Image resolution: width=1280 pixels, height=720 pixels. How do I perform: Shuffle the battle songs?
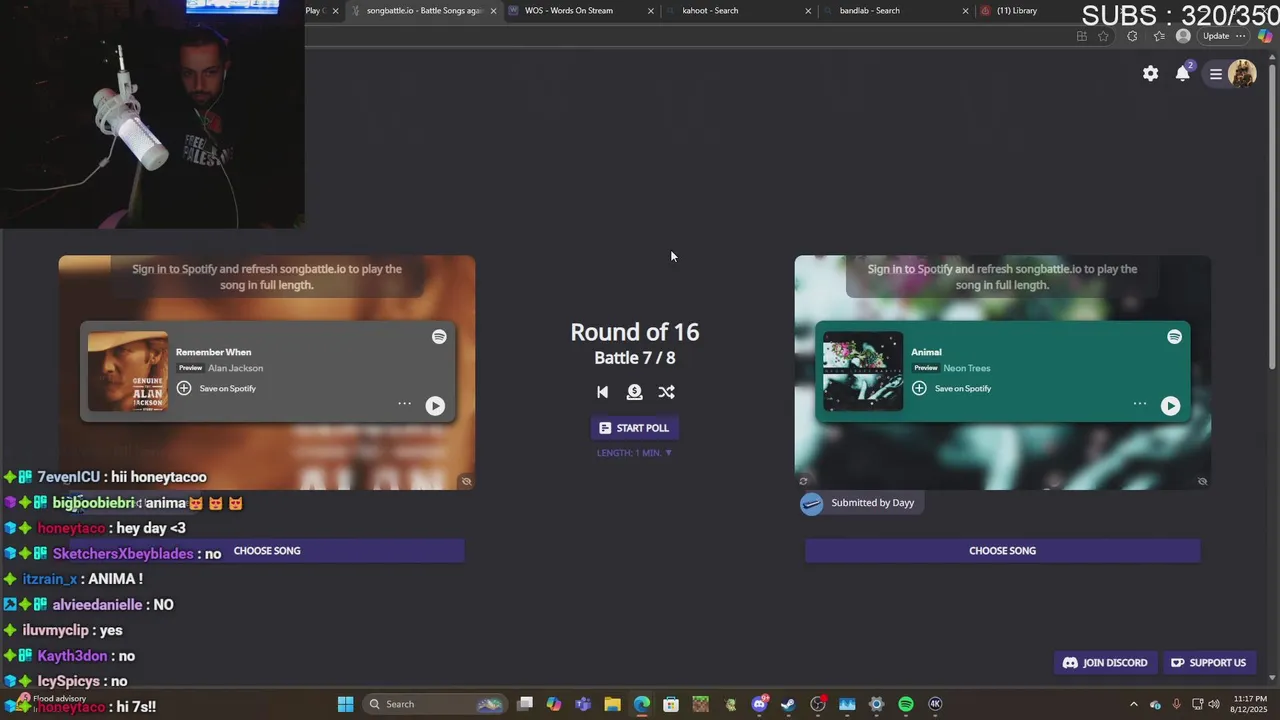click(666, 392)
